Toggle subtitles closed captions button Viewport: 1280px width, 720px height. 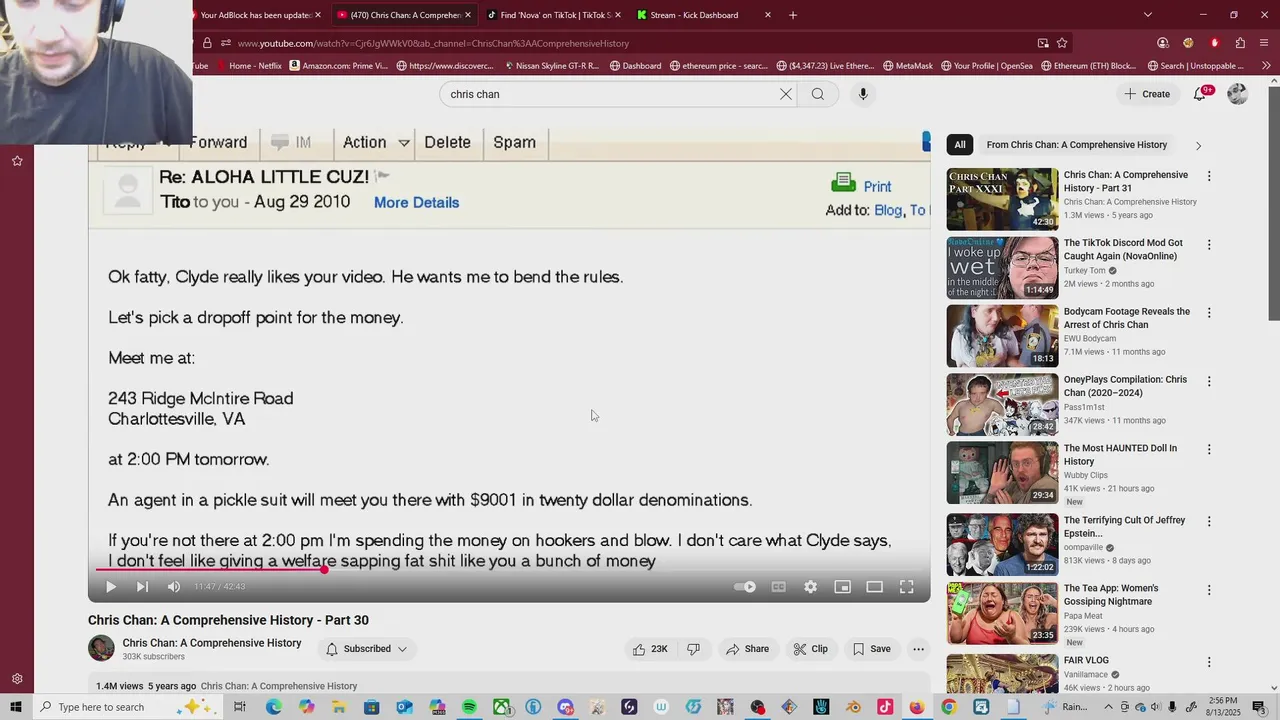tap(778, 587)
